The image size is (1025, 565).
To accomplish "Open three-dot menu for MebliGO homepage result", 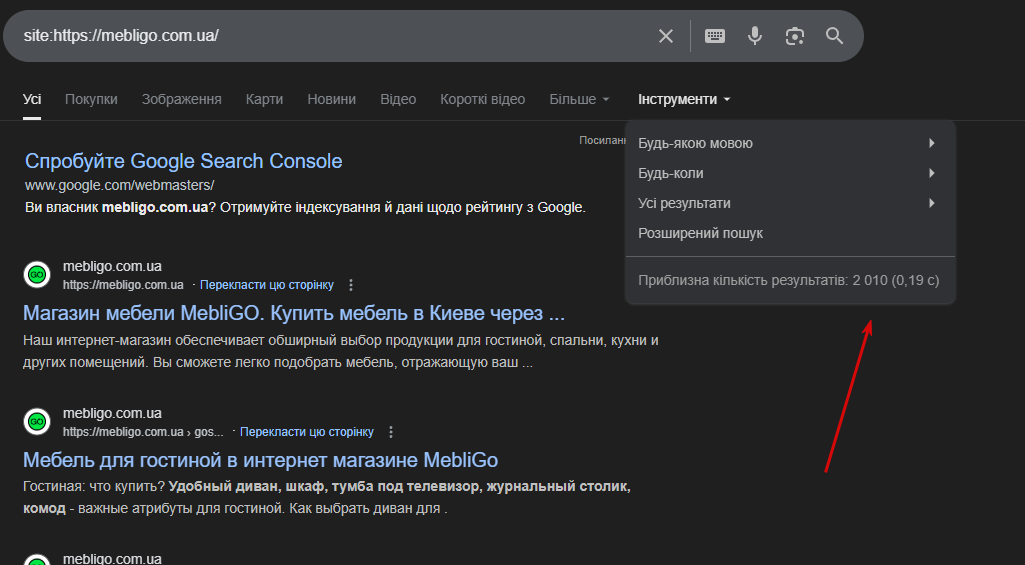I will point(351,285).
